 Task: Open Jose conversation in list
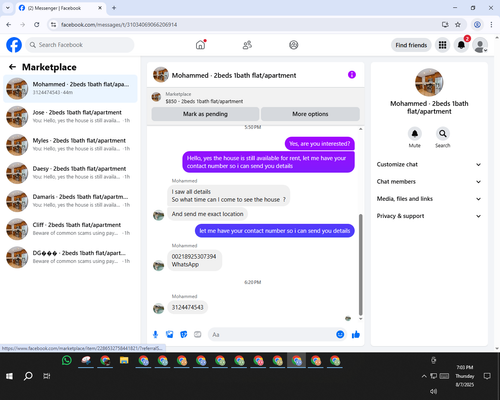pyautogui.click(x=70, y=117)
